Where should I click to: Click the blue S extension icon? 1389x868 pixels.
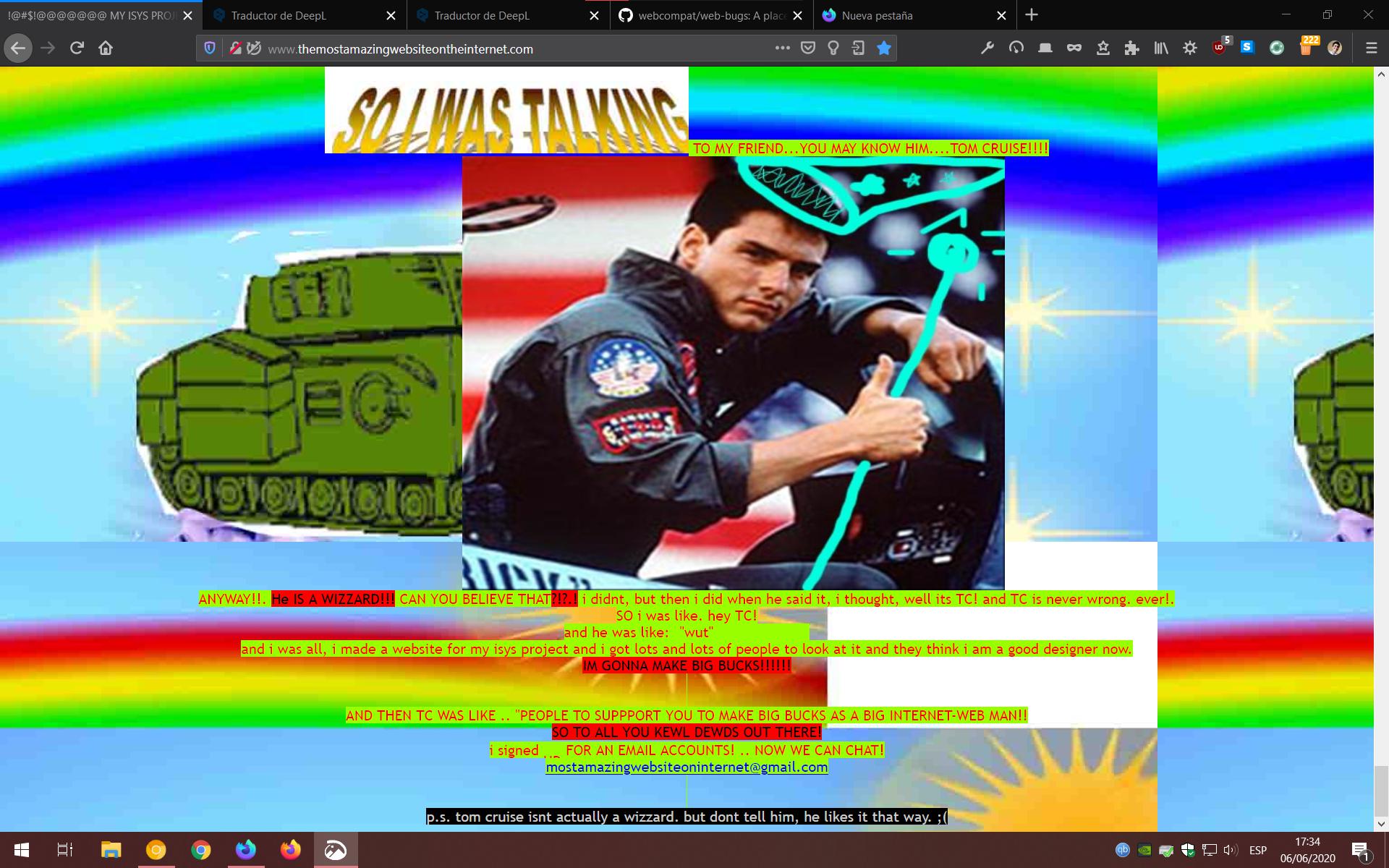1247,48
